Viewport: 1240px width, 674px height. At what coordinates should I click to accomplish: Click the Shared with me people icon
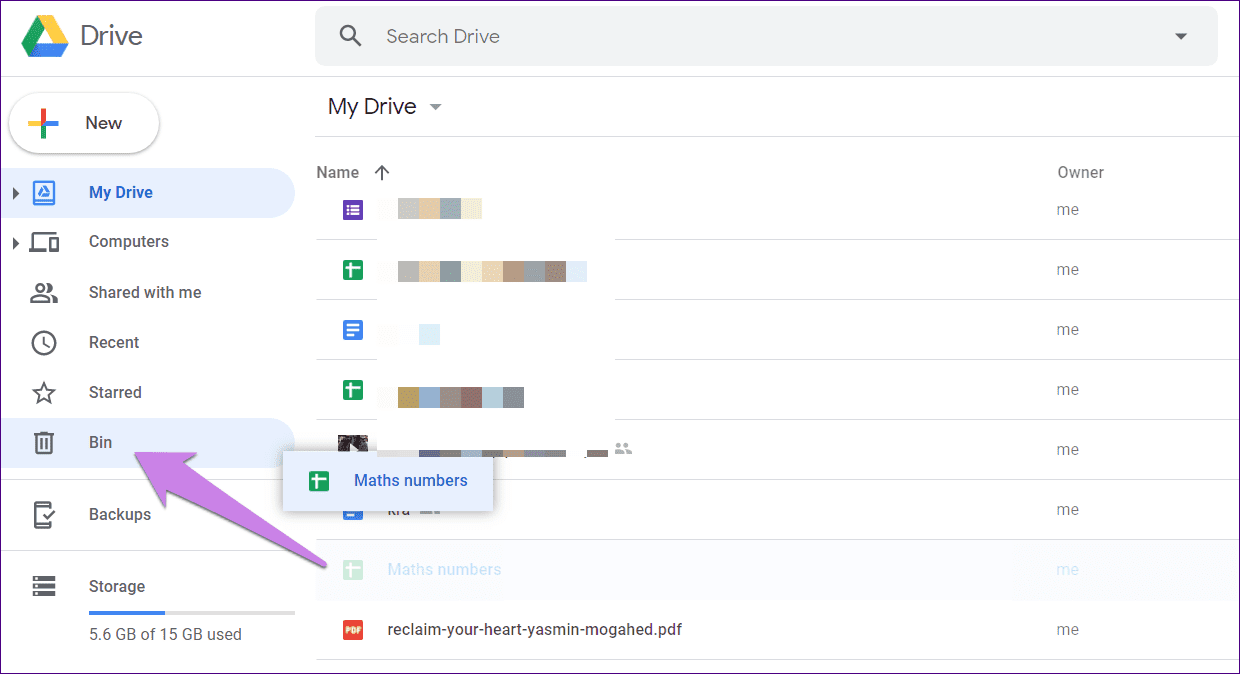pos(44,293)
